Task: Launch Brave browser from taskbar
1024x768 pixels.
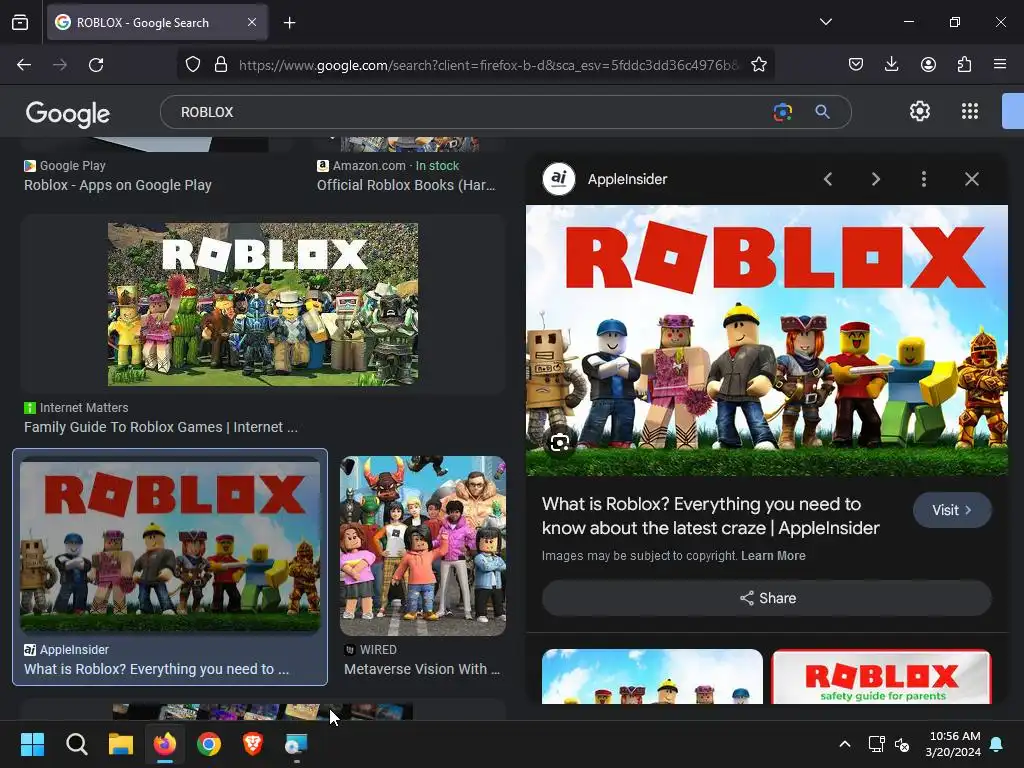Action: pos(253,744)
